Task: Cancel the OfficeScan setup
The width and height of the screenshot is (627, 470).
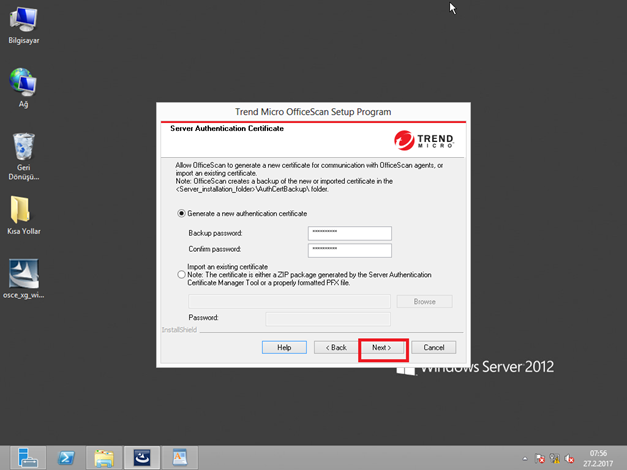Action: 434,347
